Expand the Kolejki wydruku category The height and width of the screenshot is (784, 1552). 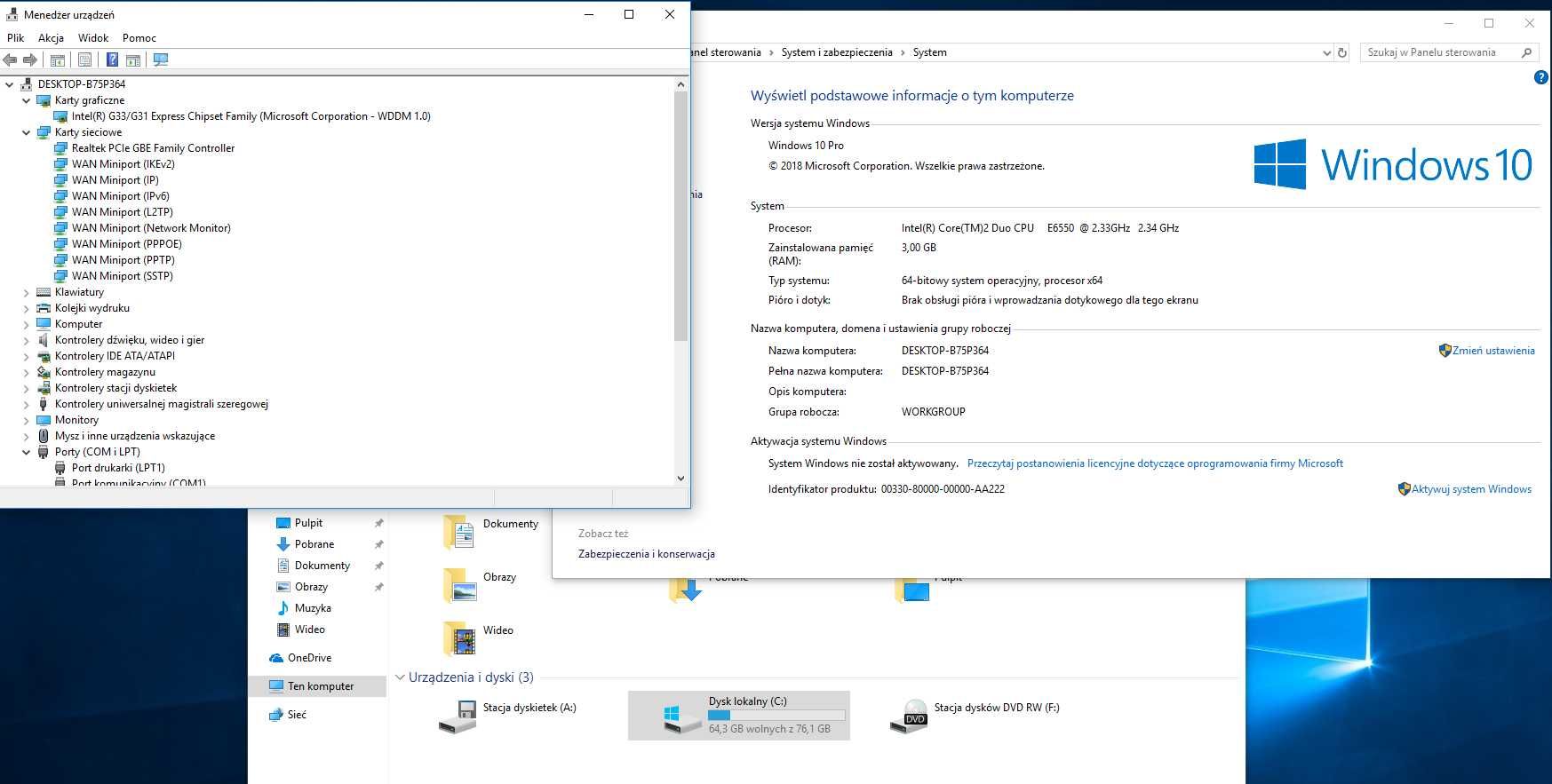coord(27,308)
